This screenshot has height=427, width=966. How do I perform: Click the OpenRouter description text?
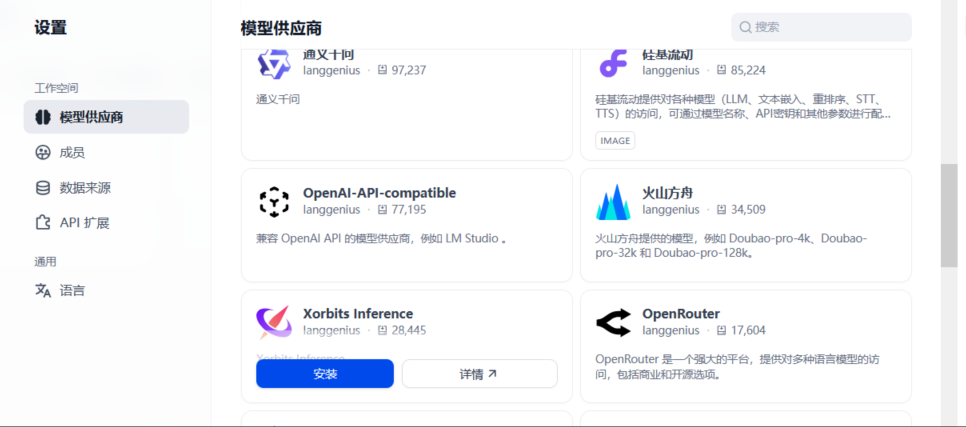pyautogui.click(x=737, y=367)
